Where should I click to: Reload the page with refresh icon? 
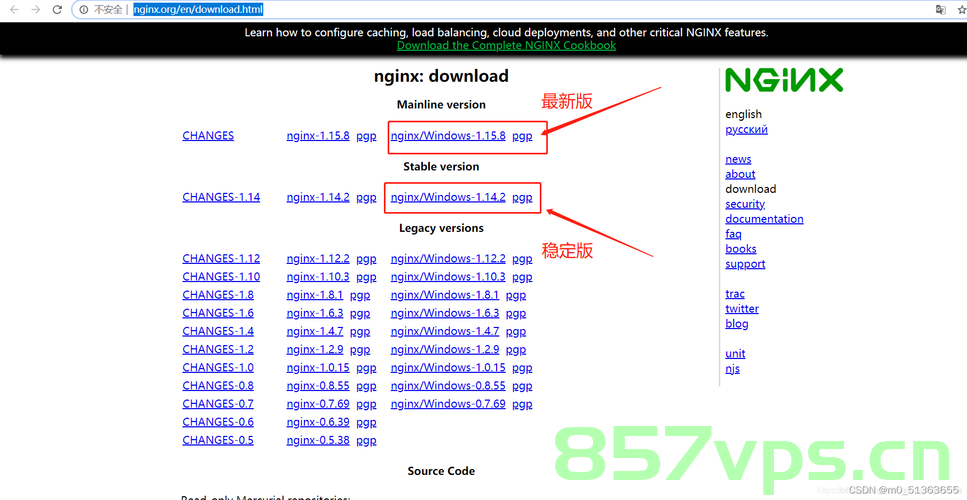pyautogui.click(x=57, y=9)
